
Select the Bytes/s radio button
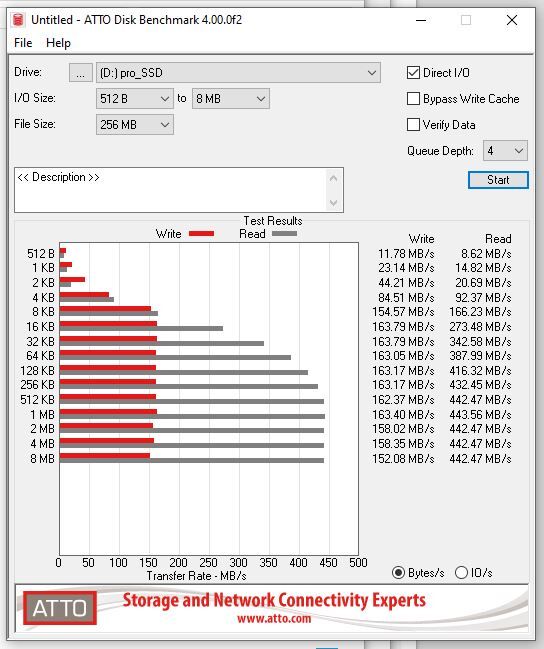(398, 573)
